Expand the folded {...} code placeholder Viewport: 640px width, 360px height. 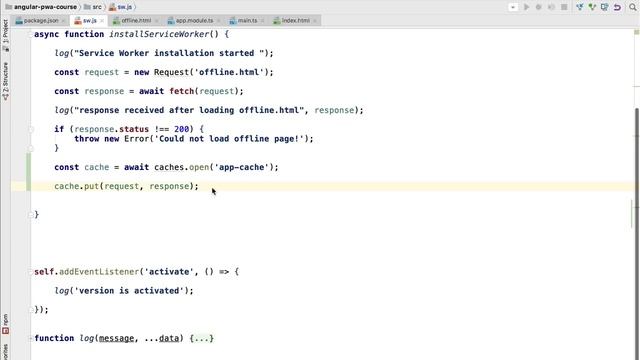tap(202, 338)
